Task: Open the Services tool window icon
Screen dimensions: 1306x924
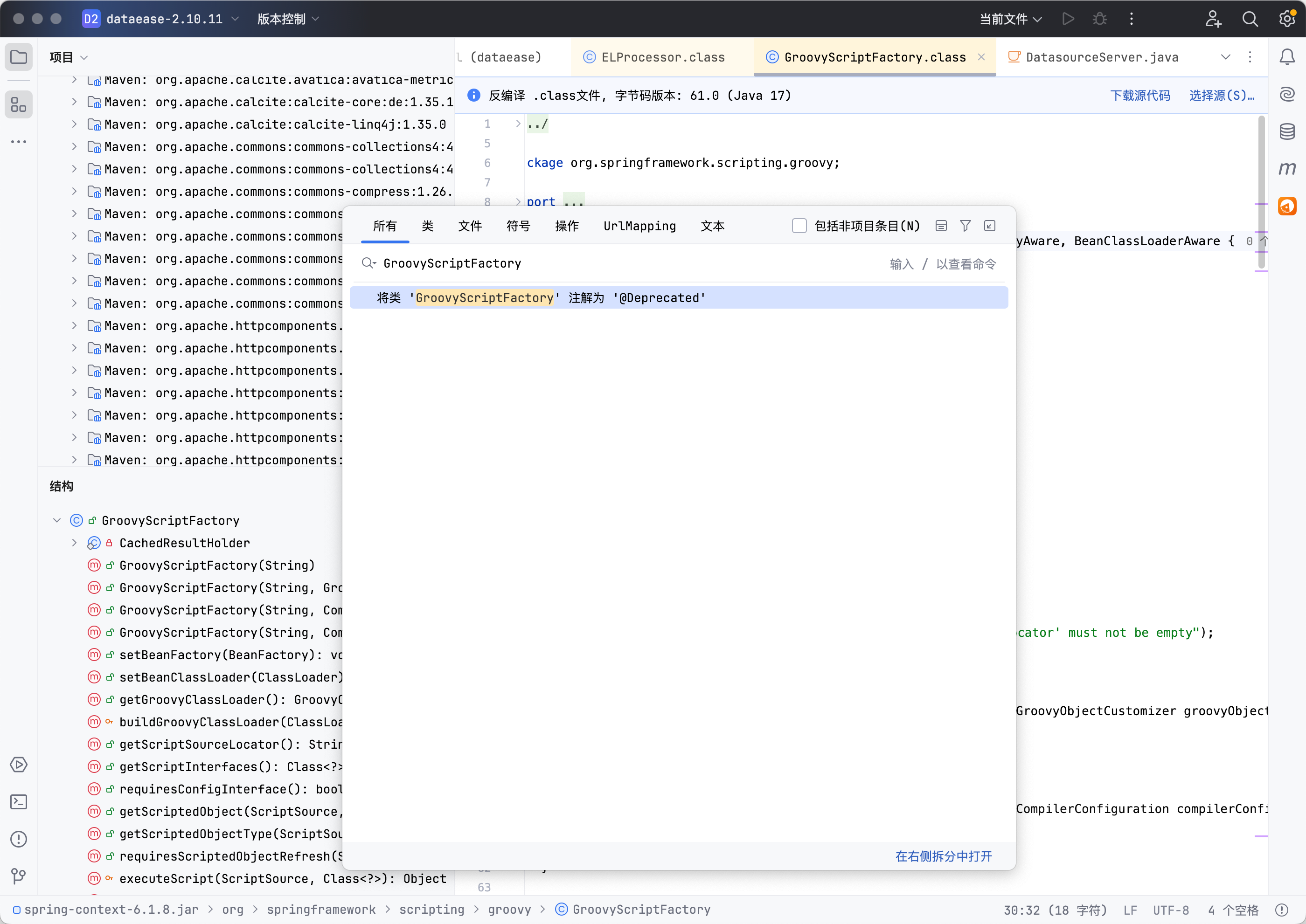Action: [19, 765]
